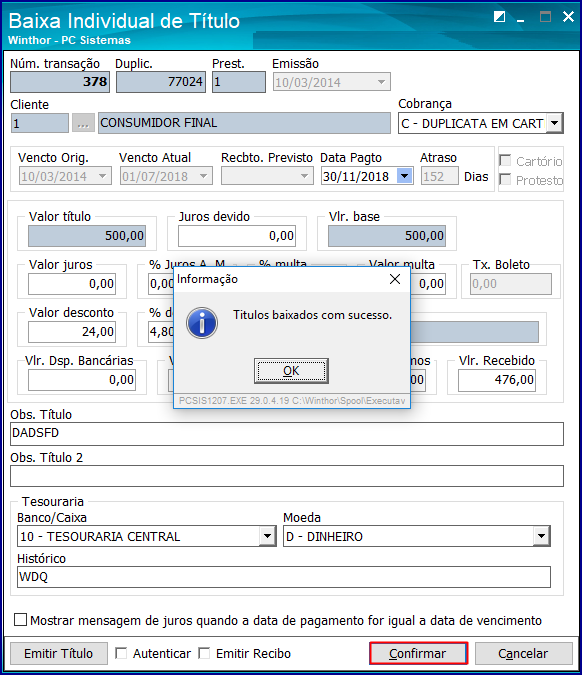Toggle the Autenticar checkbox
Viewport: 582px width, 675px height.
[x=121, y=653]
